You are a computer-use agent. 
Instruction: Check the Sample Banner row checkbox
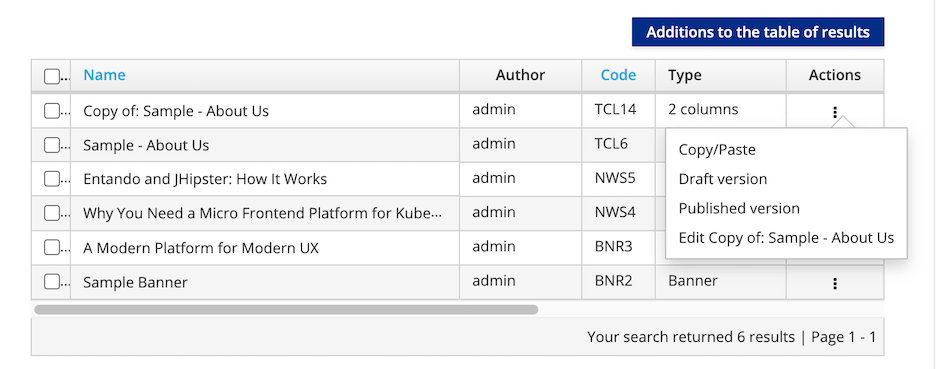pyautogui.click(x=51, y=282)
